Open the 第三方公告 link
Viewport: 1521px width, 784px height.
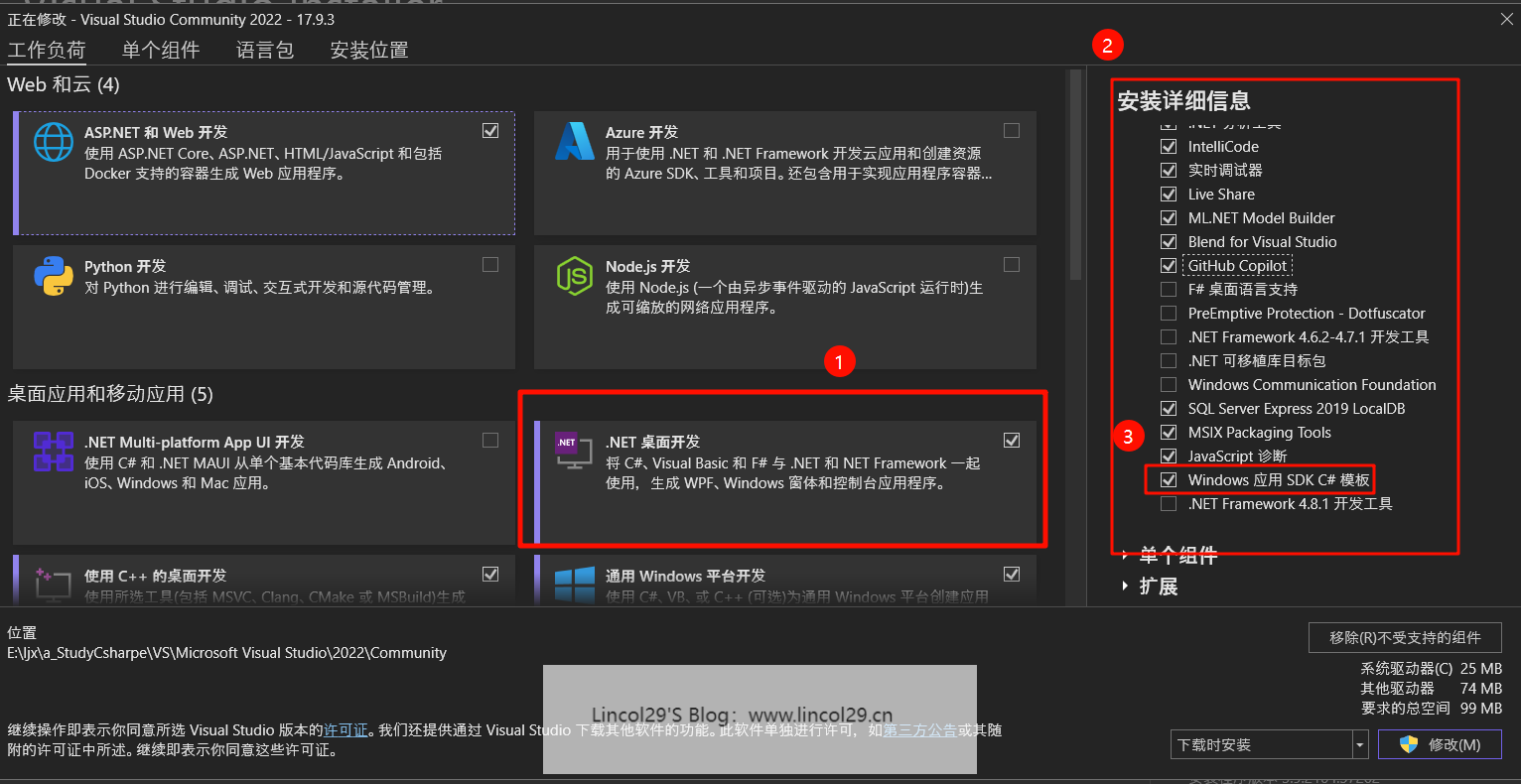click(919, 729)
